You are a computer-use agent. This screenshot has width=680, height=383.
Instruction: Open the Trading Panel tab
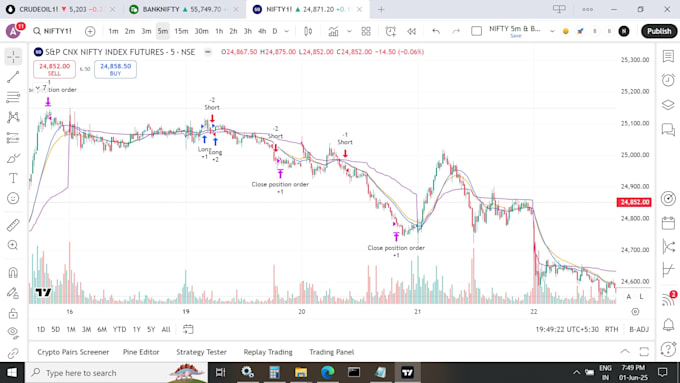(331, 352)
